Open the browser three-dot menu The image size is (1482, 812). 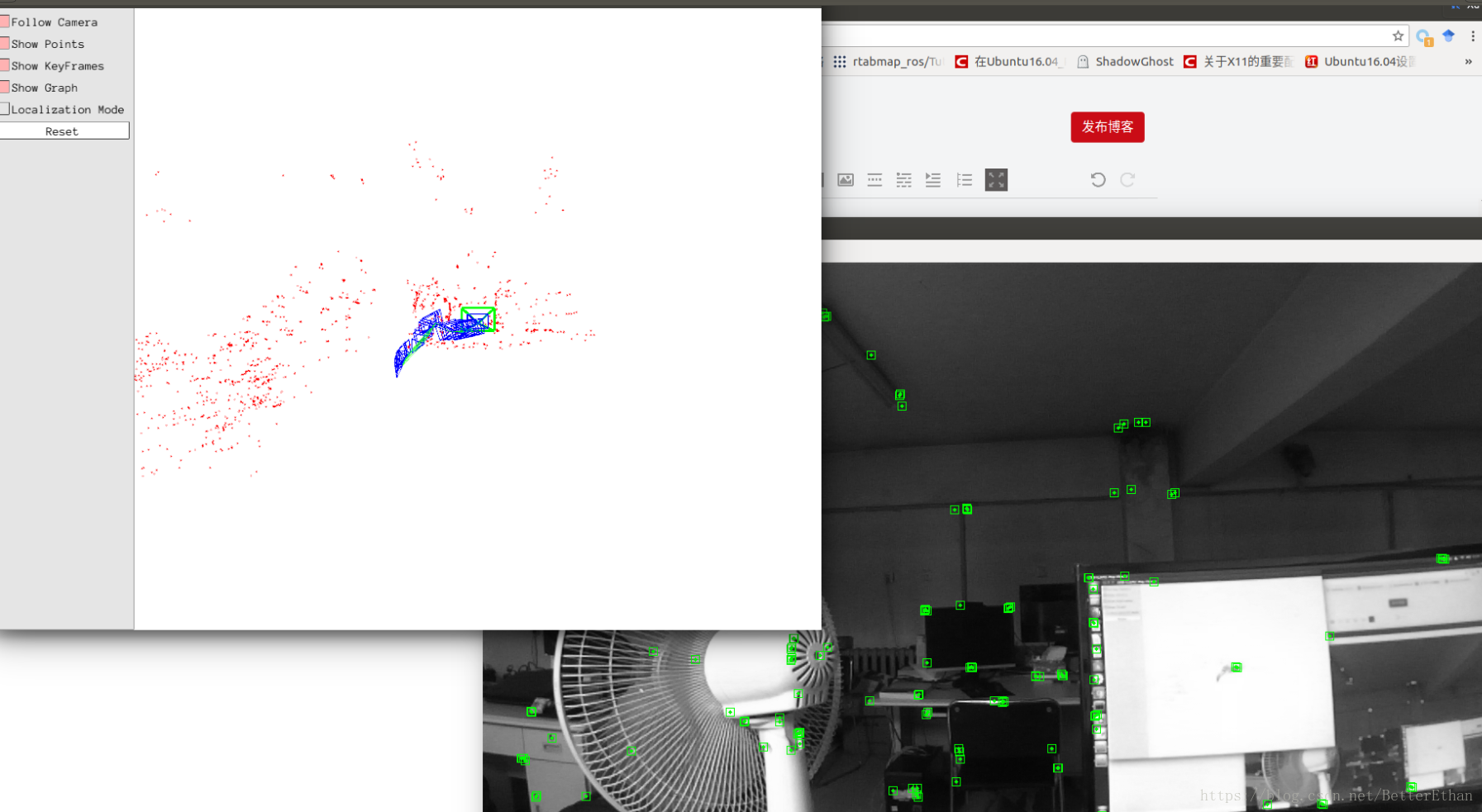[x=1473, y=36]
